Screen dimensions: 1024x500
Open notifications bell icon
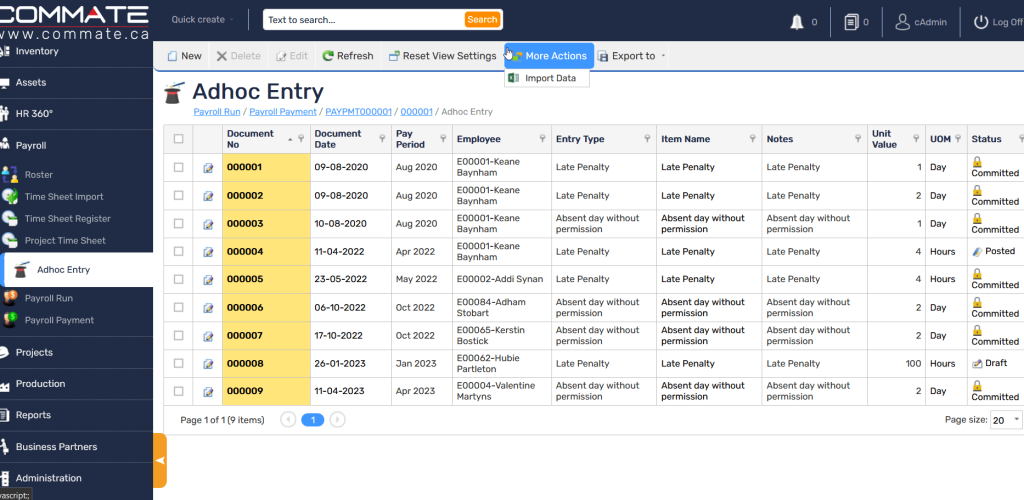pyautogui.click(x=797, y=22)
